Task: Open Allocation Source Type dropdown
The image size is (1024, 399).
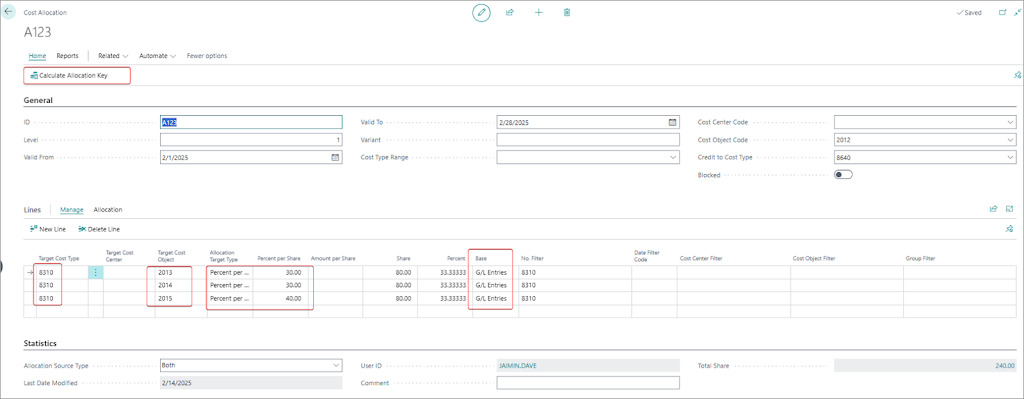Action: click(x=336, y=366)
